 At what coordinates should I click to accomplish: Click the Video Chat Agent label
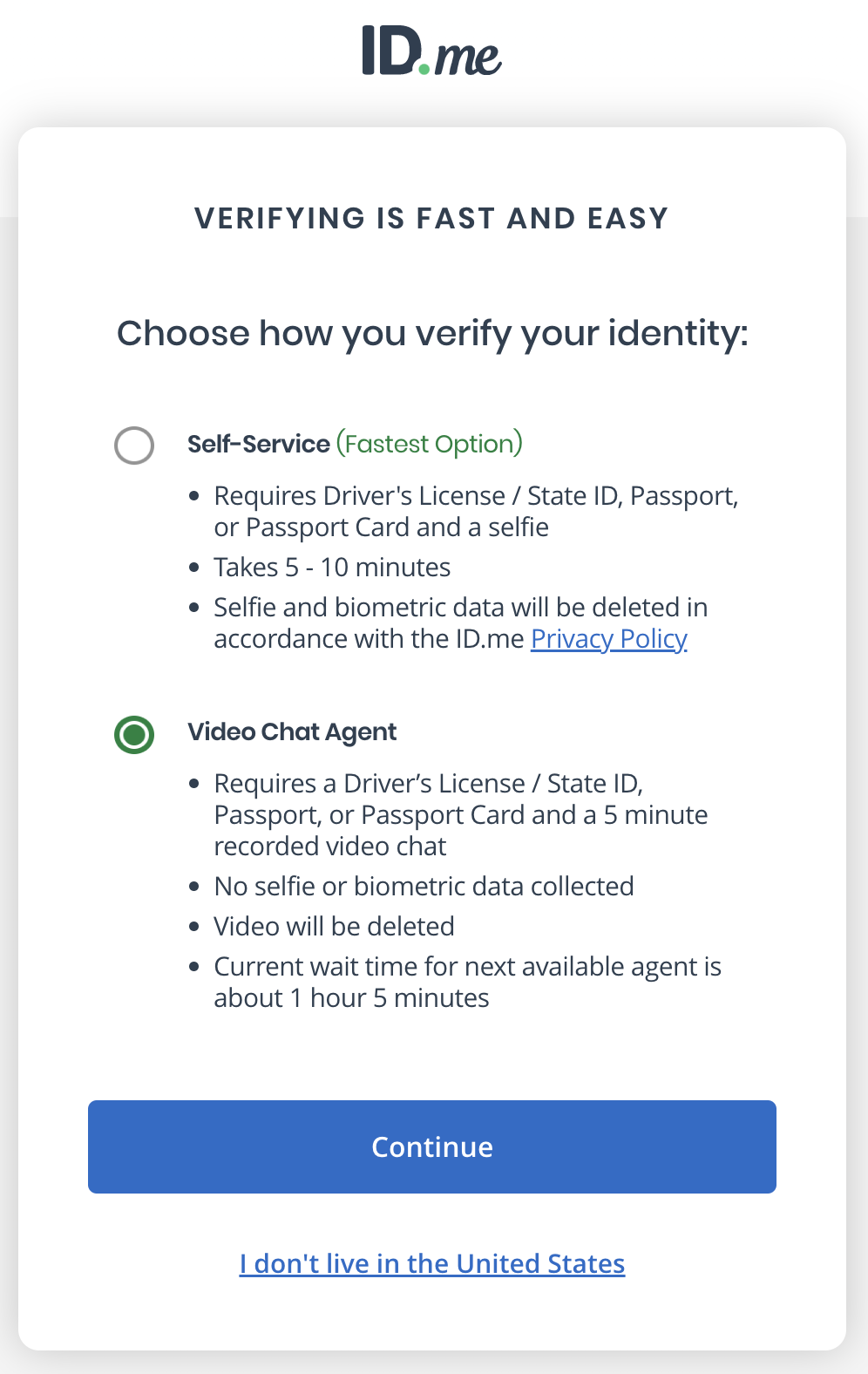(291, 732)
